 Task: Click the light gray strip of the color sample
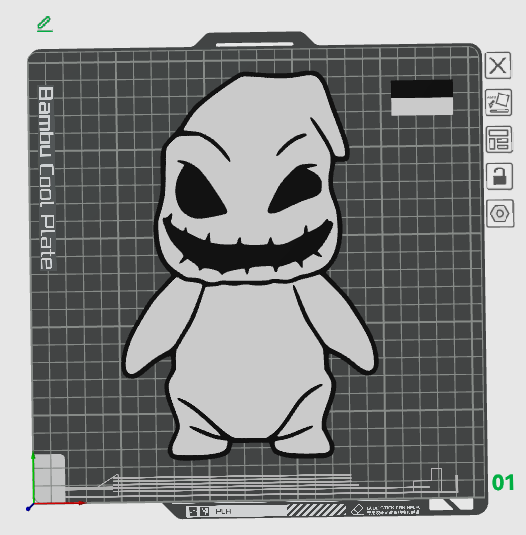[422, 106]
